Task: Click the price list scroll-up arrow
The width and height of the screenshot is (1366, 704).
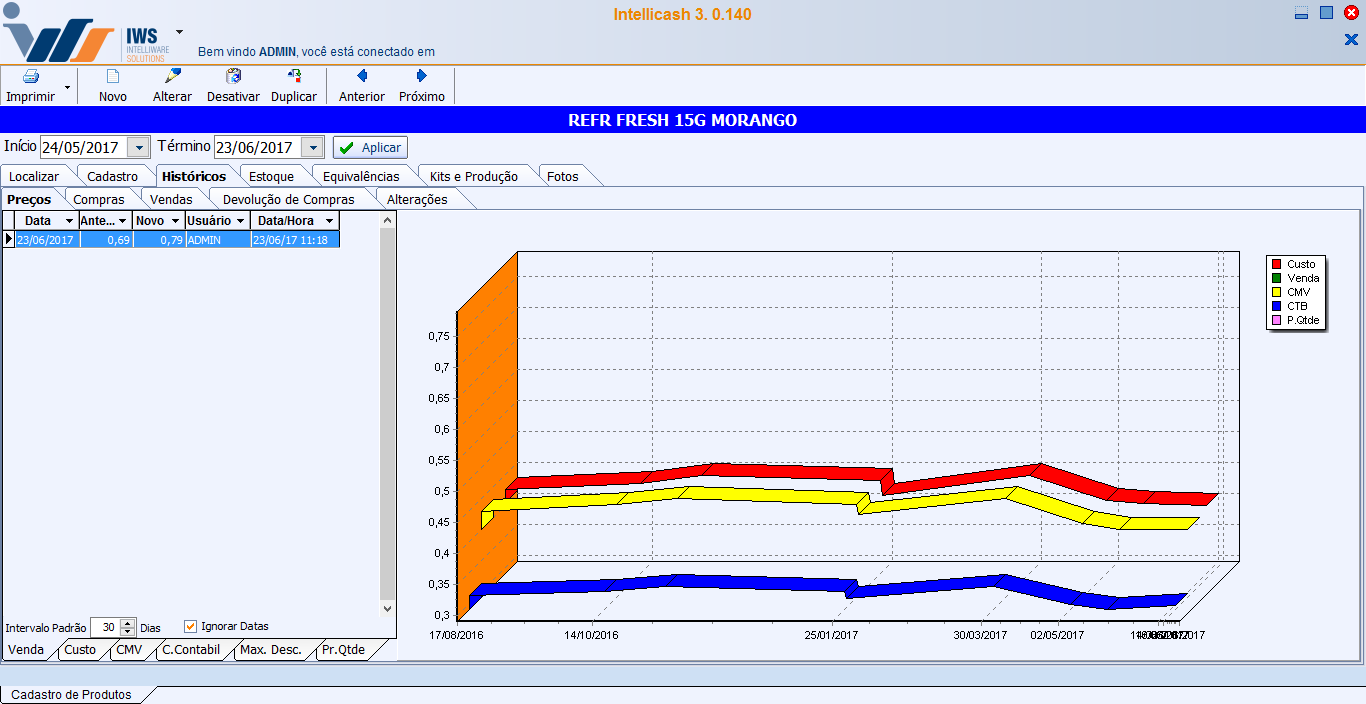Action: (388, 219)
